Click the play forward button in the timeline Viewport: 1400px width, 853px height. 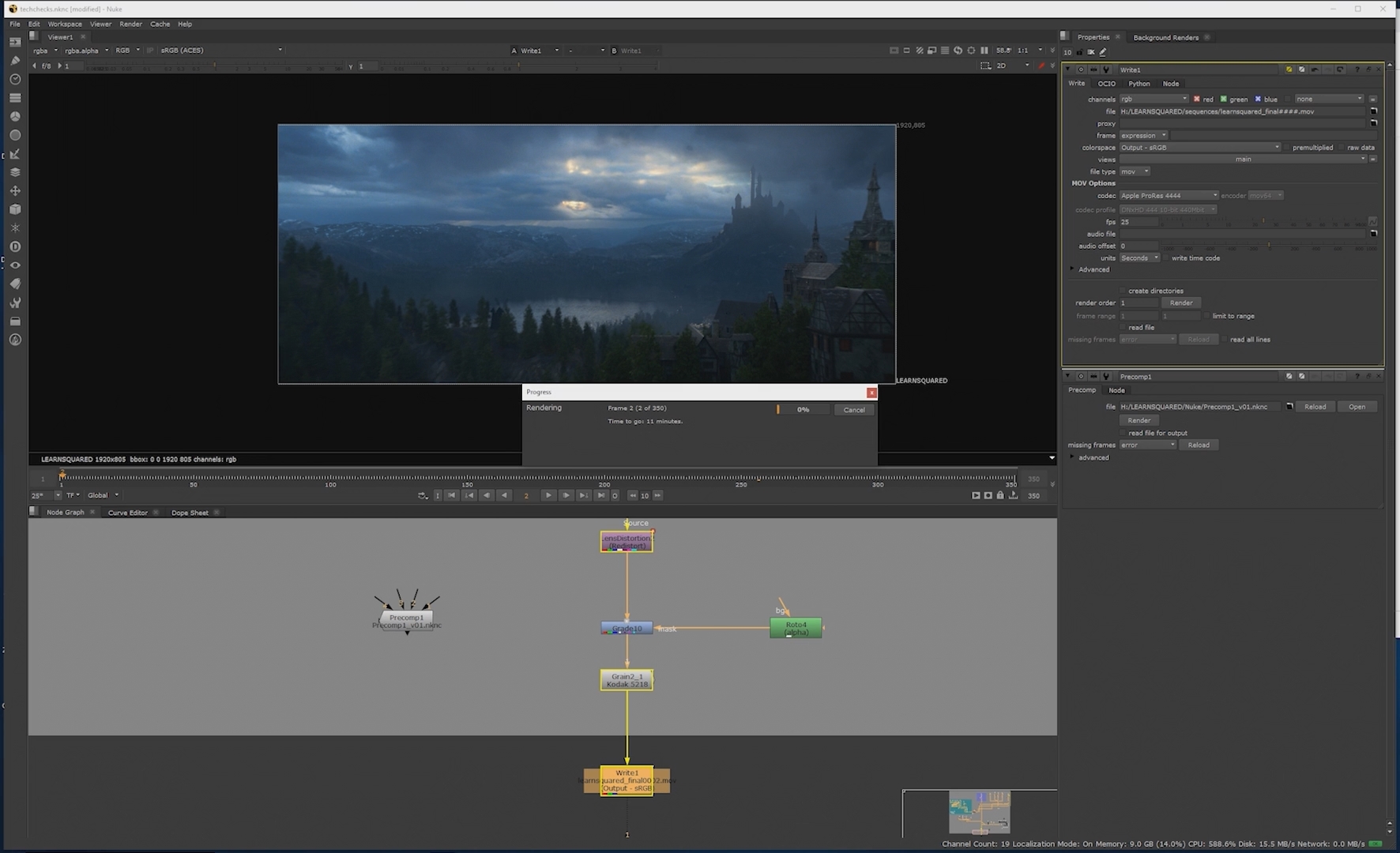(548, 495)
